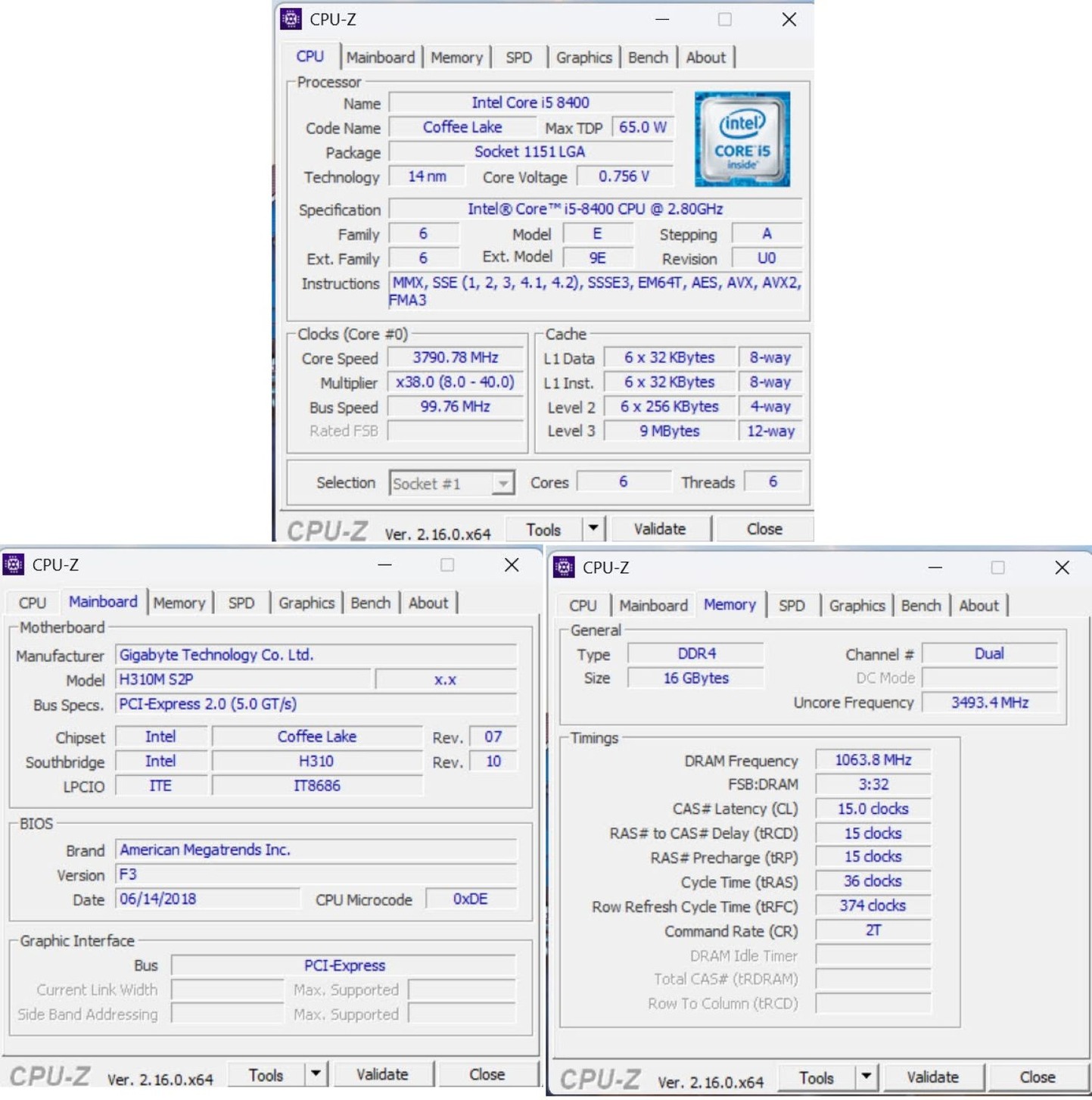Close the Memory window with the X

[x=1062, y=567]
